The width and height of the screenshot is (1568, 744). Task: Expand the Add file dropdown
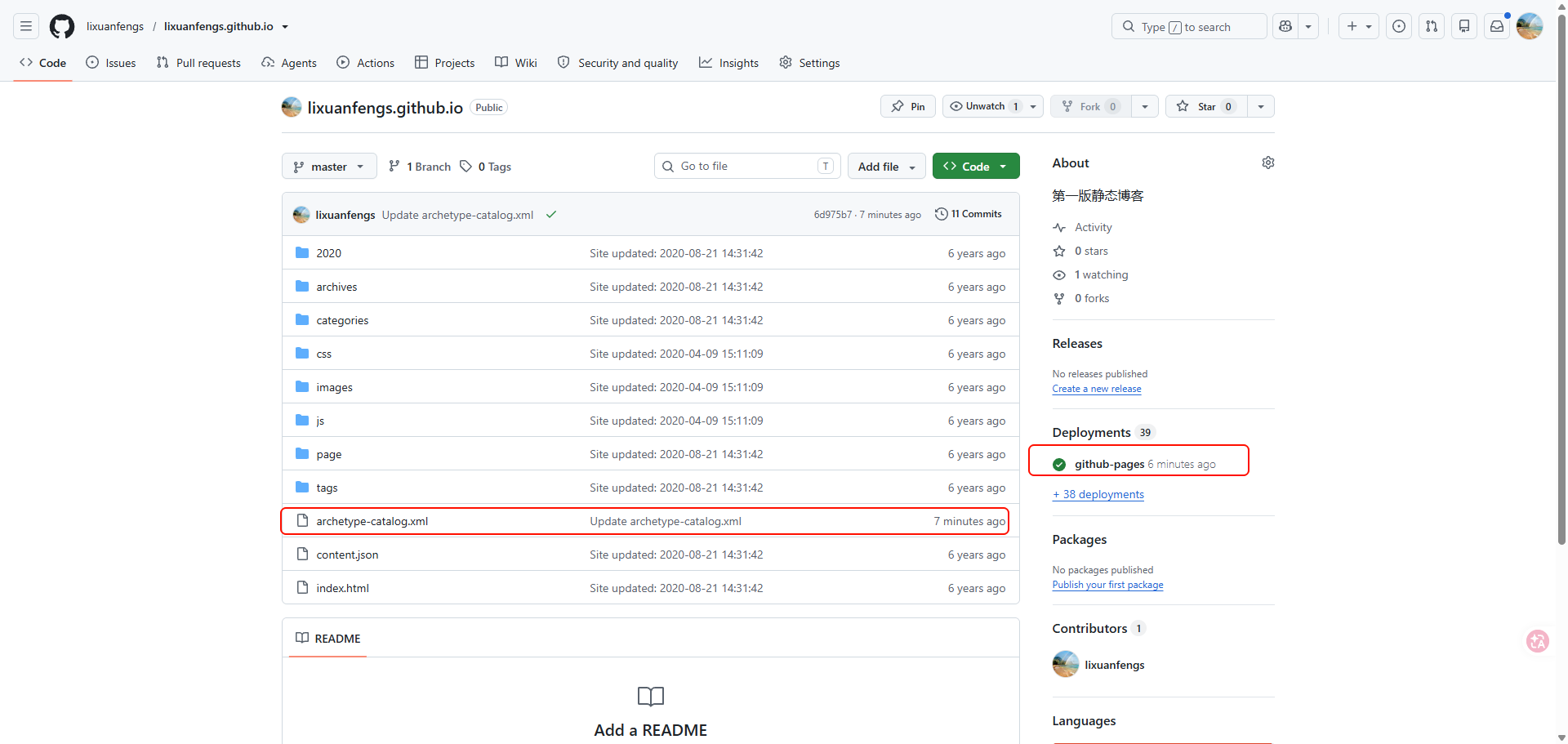(x=887, y=166)
